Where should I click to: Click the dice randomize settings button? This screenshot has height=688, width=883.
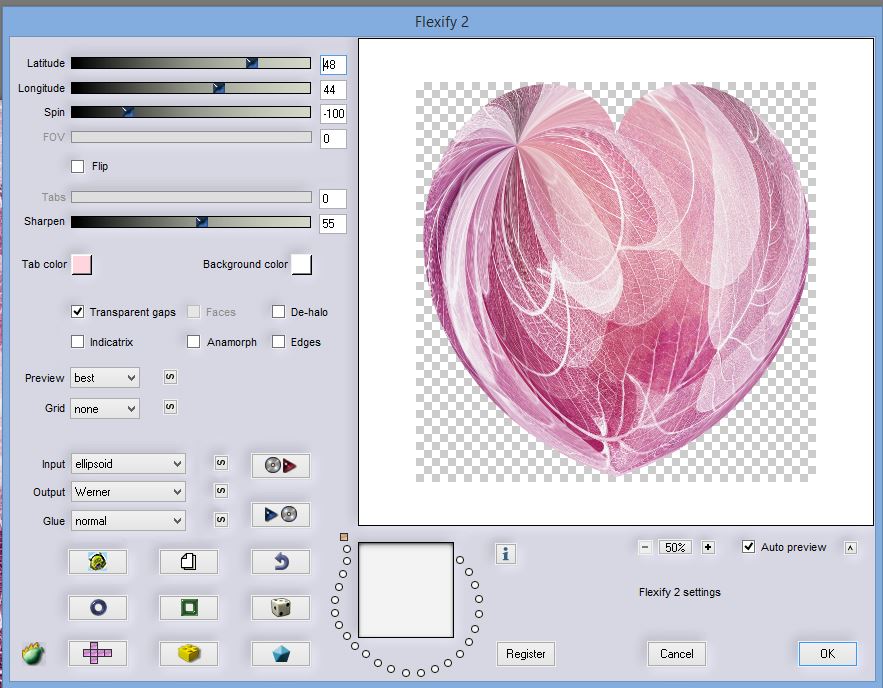(280, 606)
